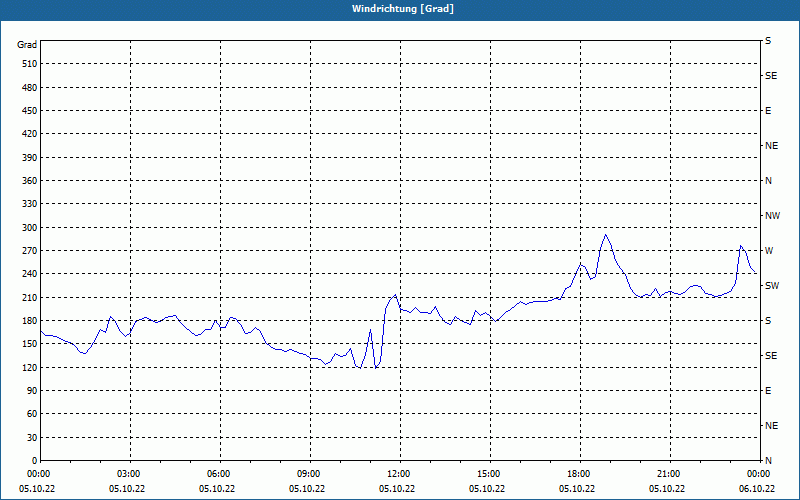The height and width of the screenshot is (500, 800).
Task: Click the 150 y-axis value
Action: (x=30, y=344)
